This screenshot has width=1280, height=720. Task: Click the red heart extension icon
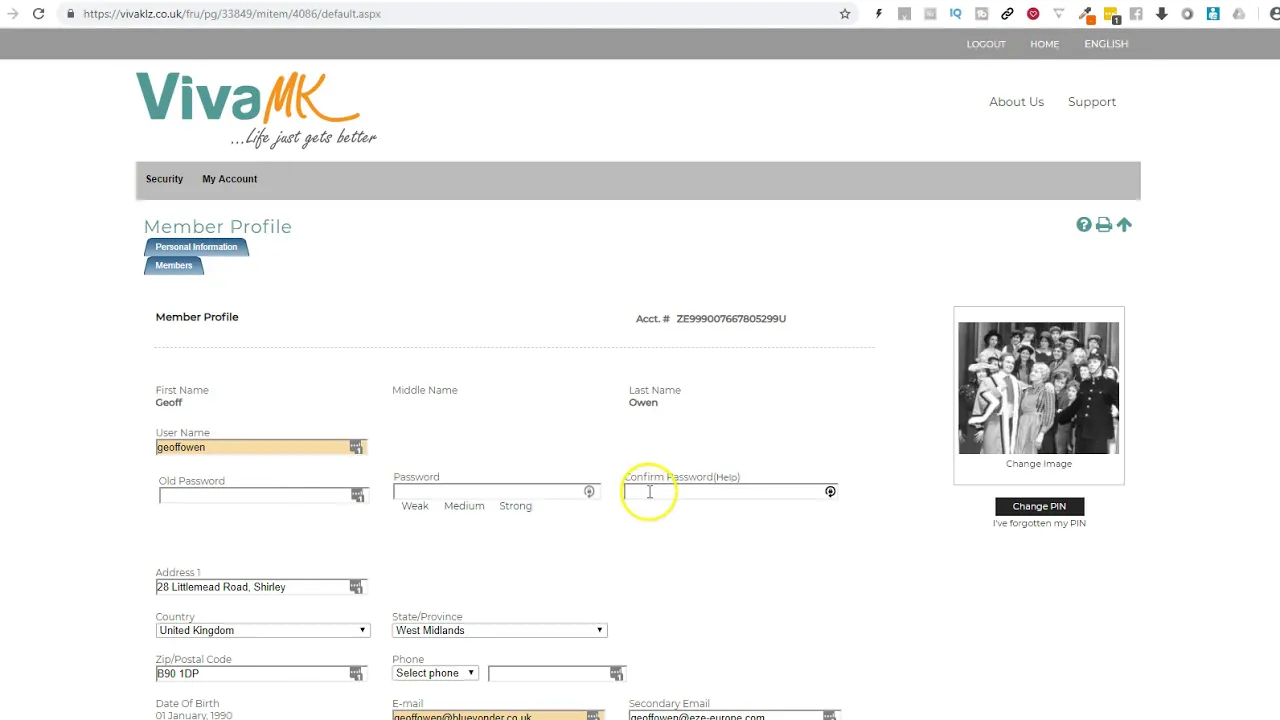(x=1033, y=14)
